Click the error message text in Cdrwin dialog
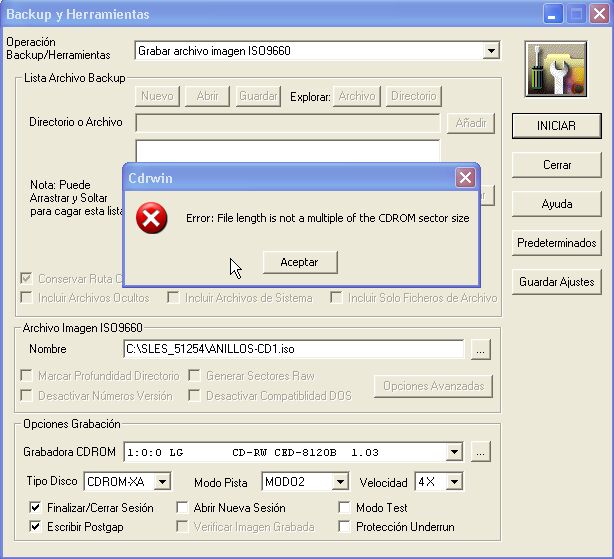This screenshot has width=614, height=559. click(327, 218)
